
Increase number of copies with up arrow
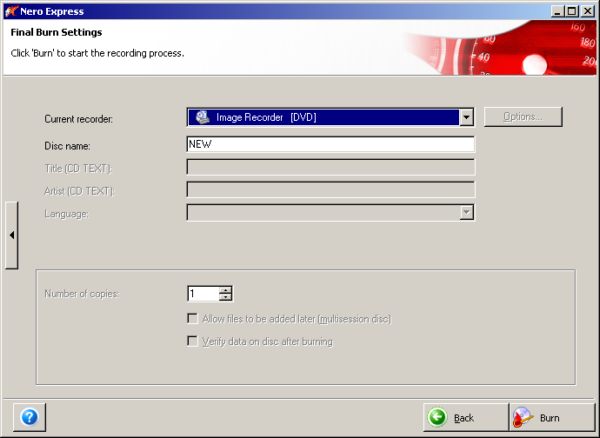pos(226,290)
